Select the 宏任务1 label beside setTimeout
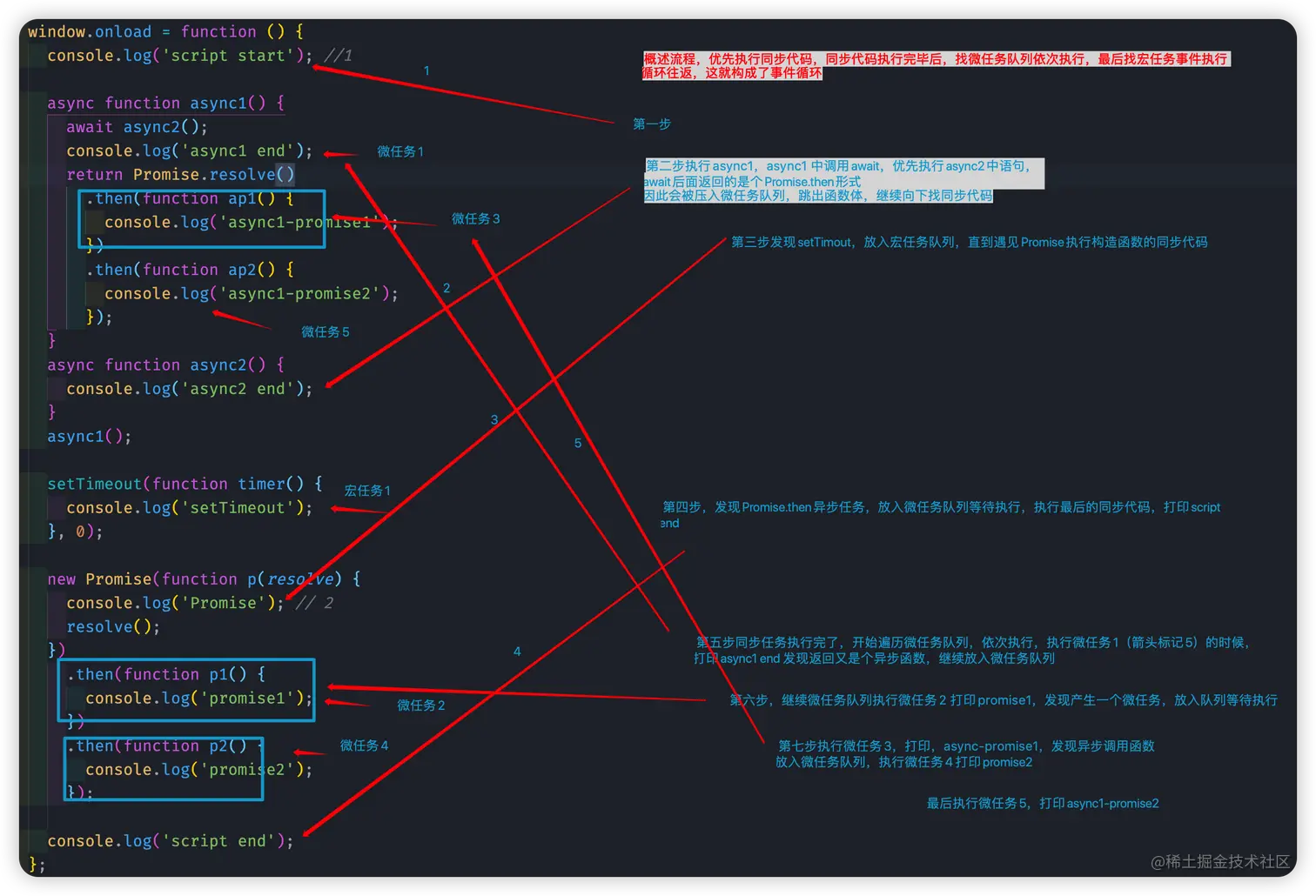 pyautogui.click(x=366, y=490)
